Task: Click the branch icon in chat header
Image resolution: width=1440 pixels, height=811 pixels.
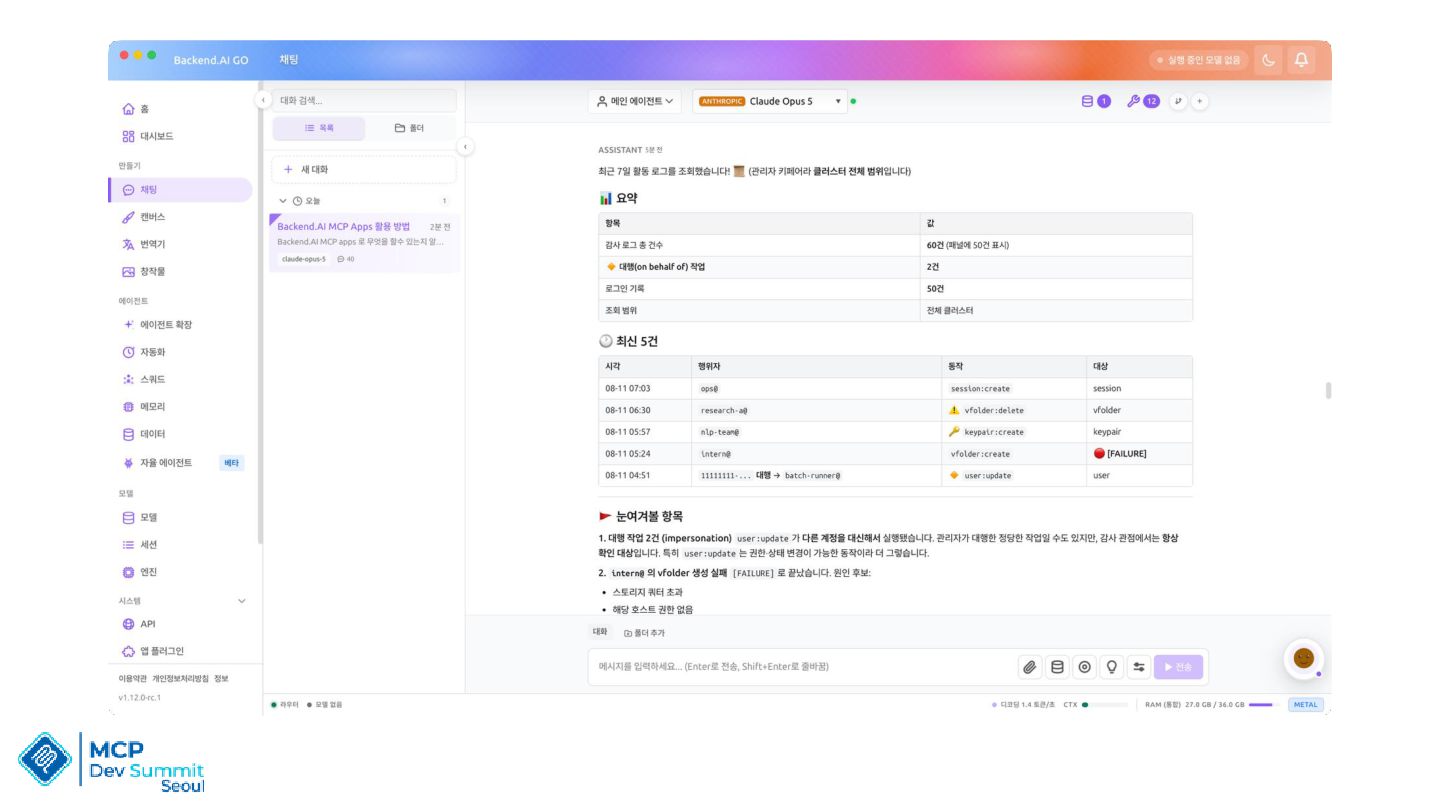Action: [1178, 101]
